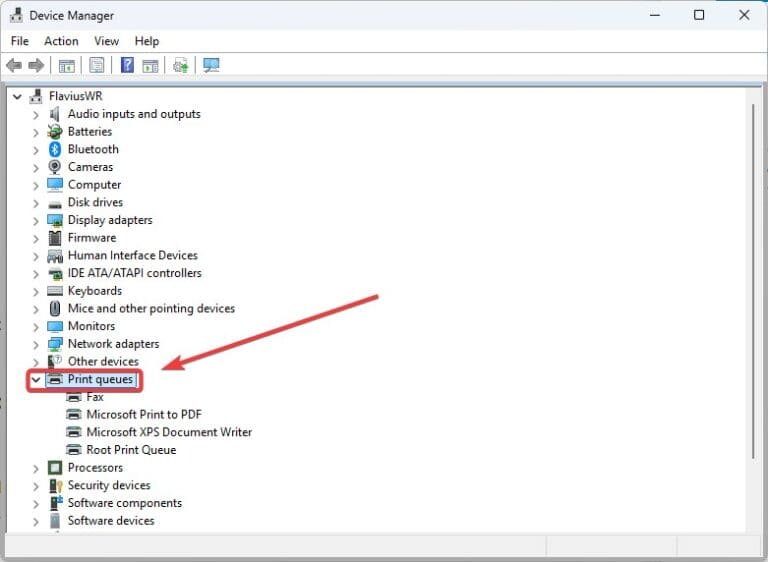Click the Processors icon
Image resolution: width=768 pixels, height=562 pixels.
(55, 467)
